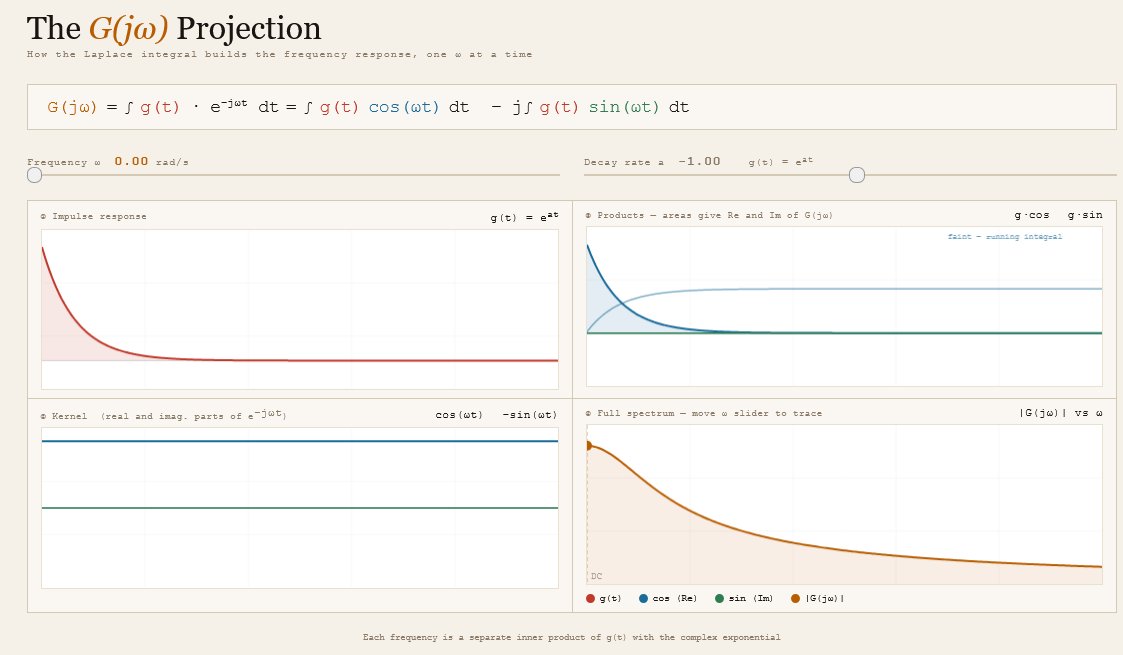Click the orange DC marker on the spectrum curve

point(589,445)
